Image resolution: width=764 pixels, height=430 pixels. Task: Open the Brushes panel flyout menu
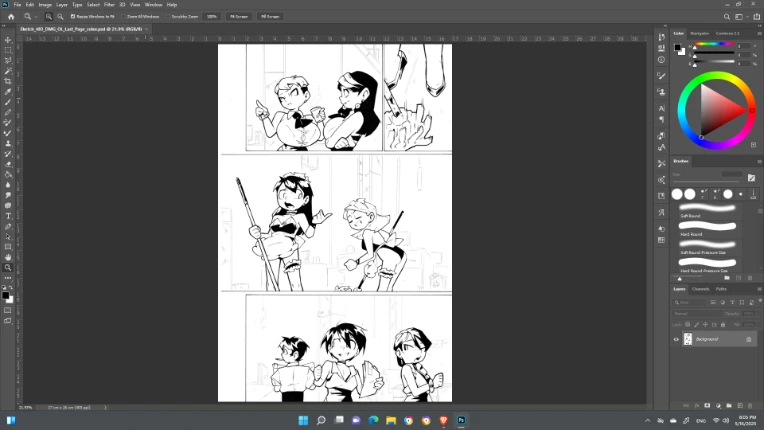click(x=759, y=161)
